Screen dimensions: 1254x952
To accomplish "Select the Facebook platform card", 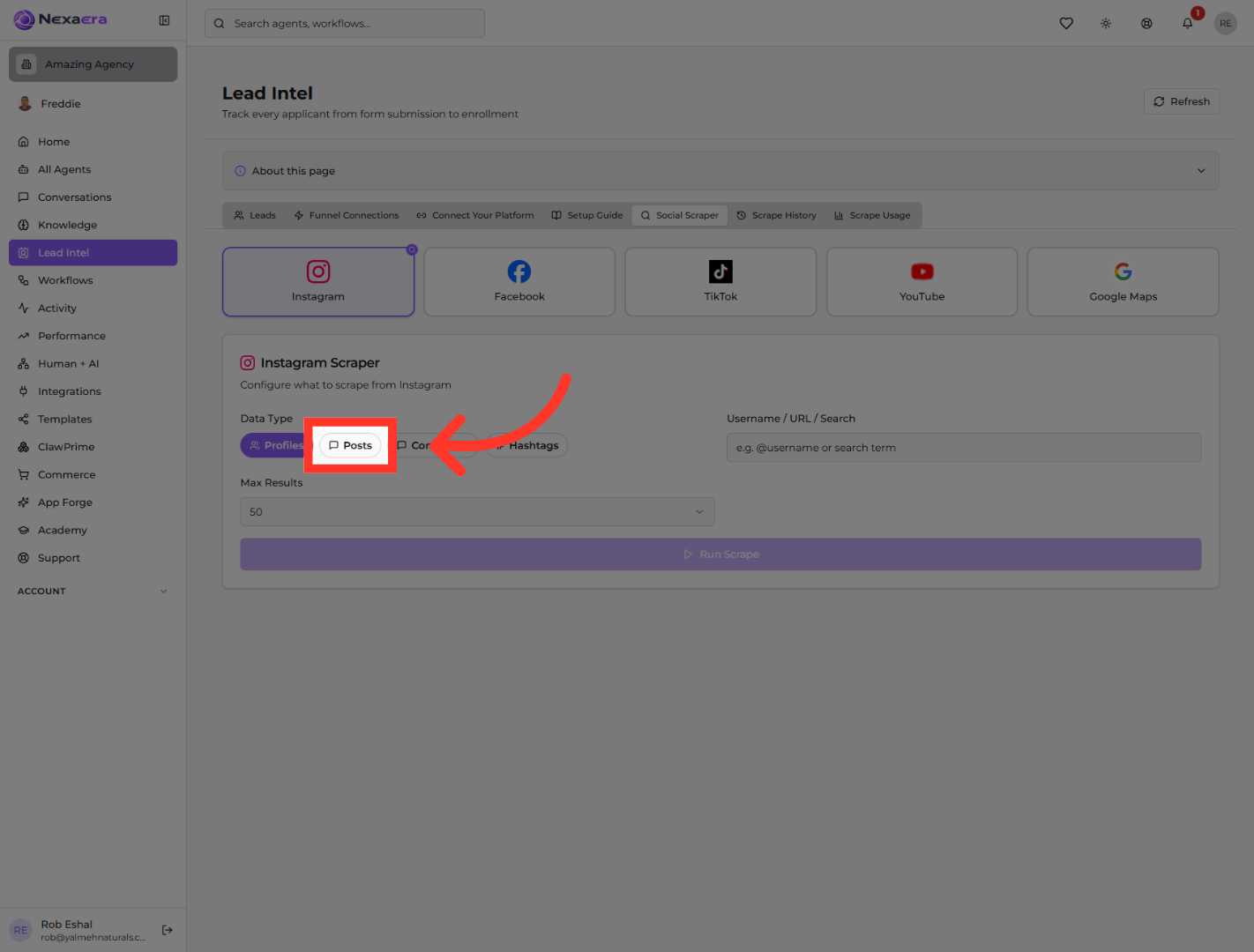I will coord(519,282).
